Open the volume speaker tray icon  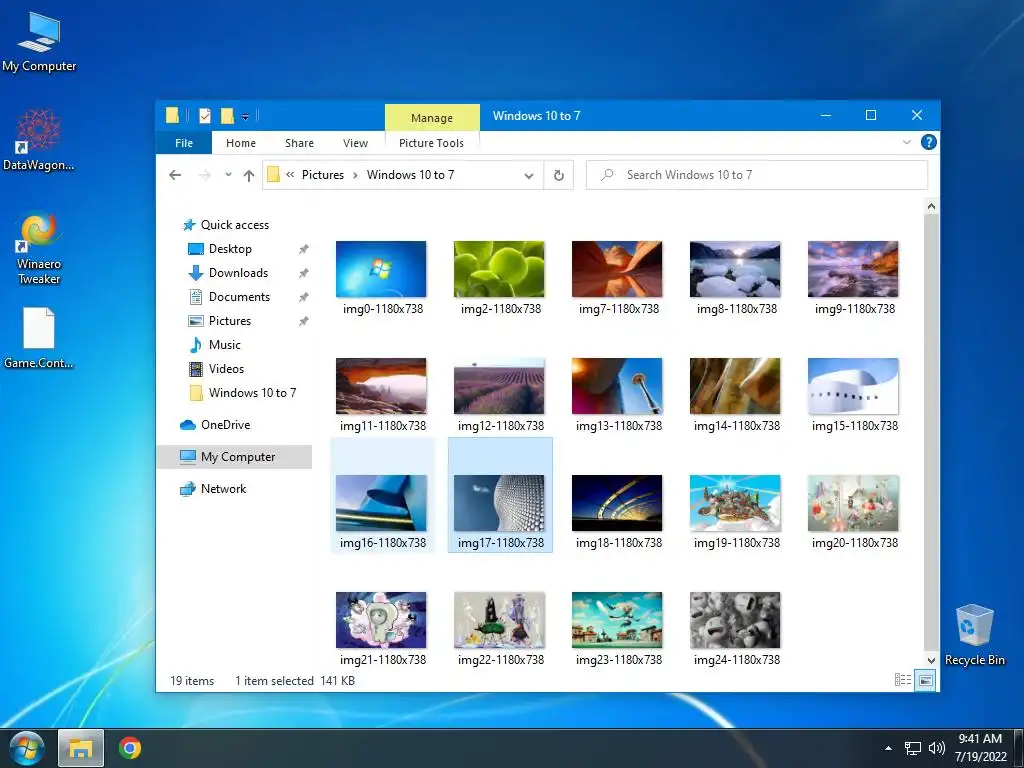click(x=936, y=748)
